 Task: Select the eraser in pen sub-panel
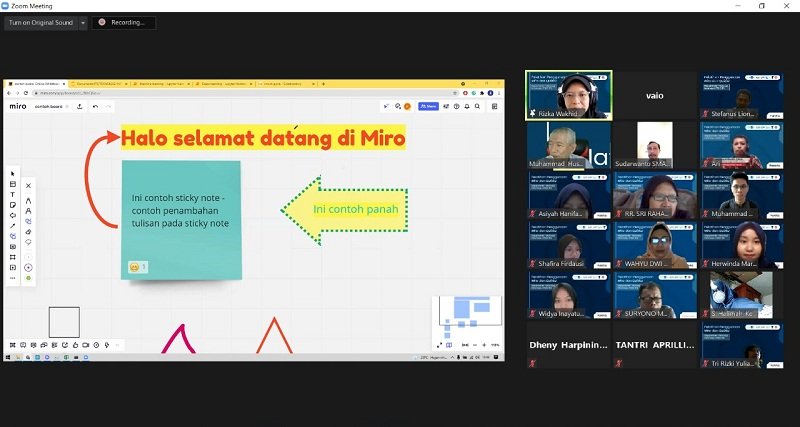pyautogui.click(x=28, y=232)
